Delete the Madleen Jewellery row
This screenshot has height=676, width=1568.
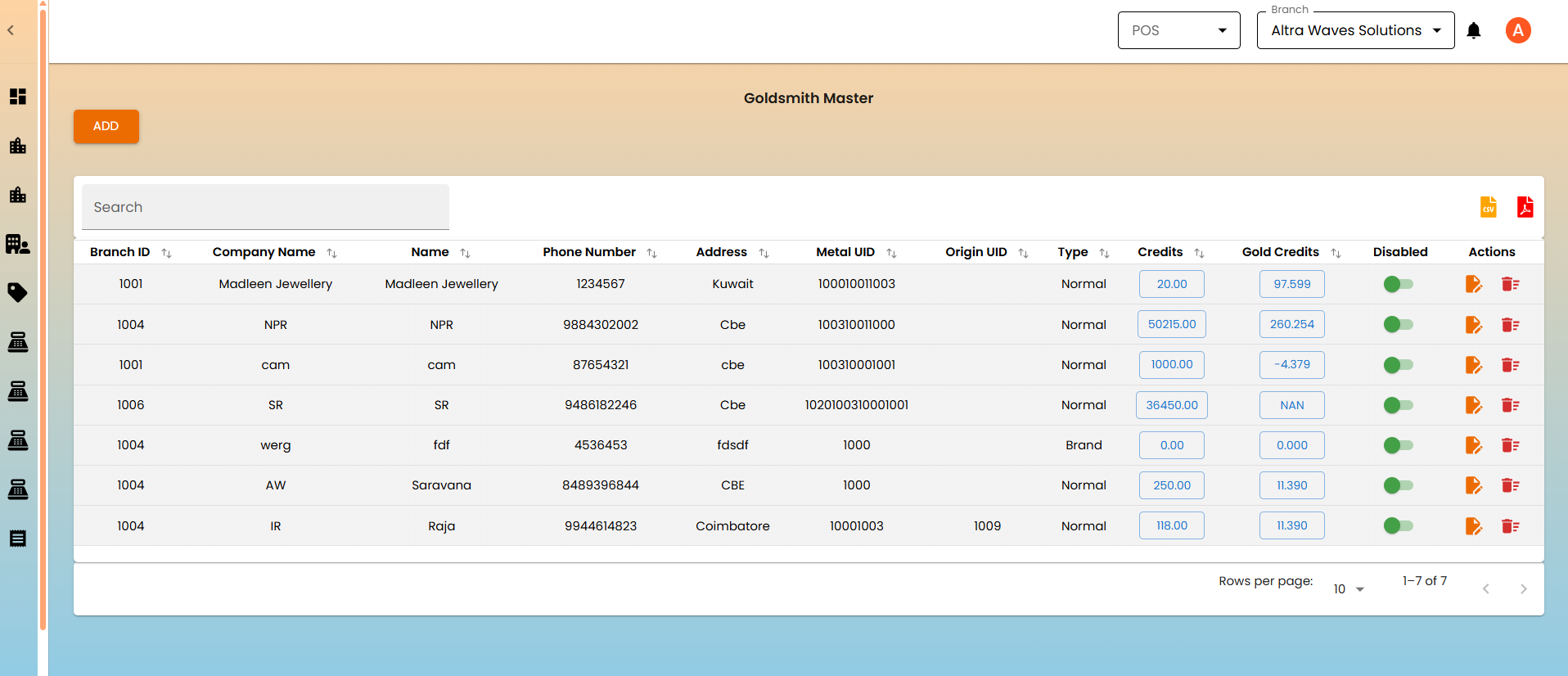1510,284
